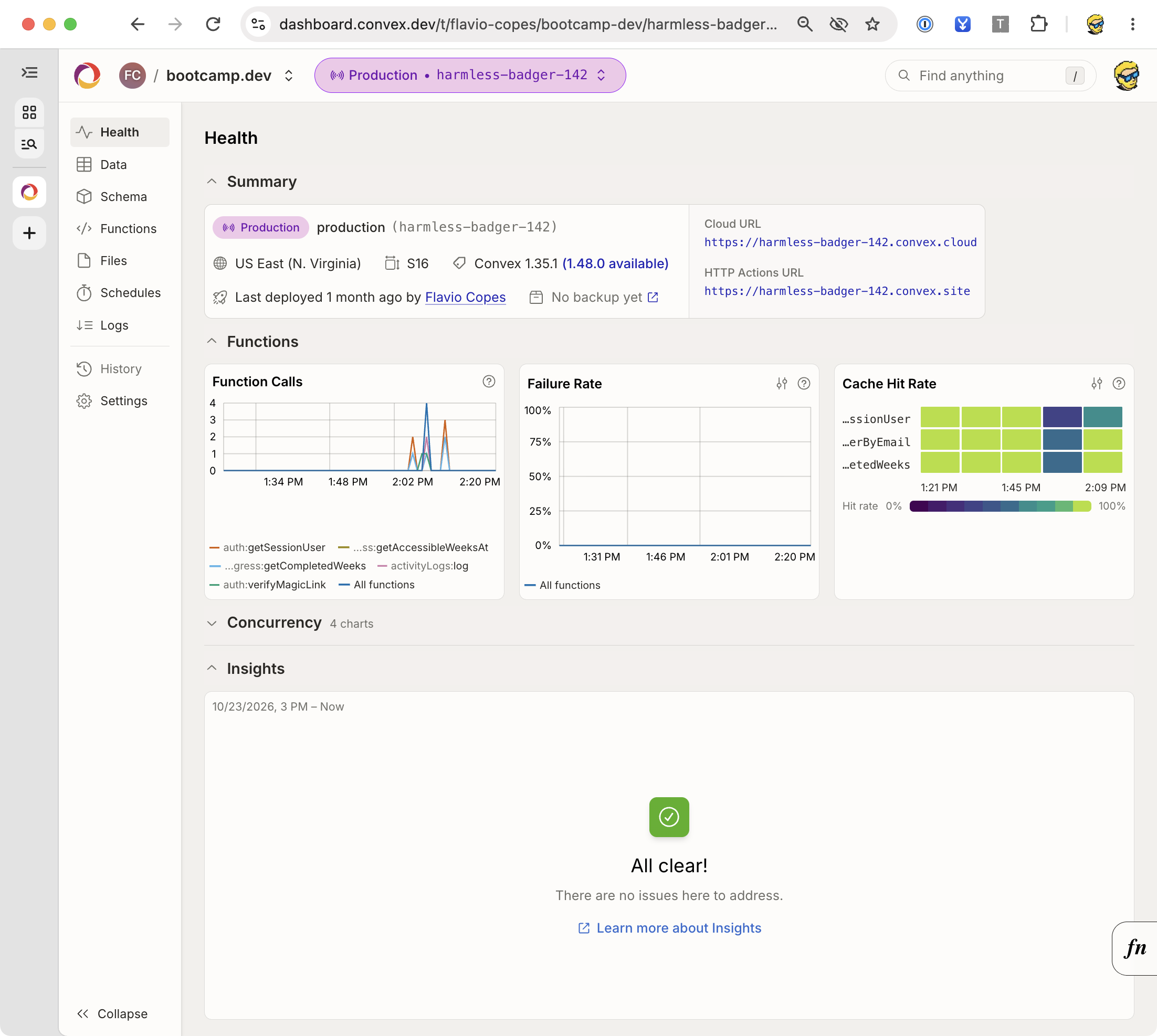
Task: Open Schedules in sidebar
Action: tap(120, 292)
